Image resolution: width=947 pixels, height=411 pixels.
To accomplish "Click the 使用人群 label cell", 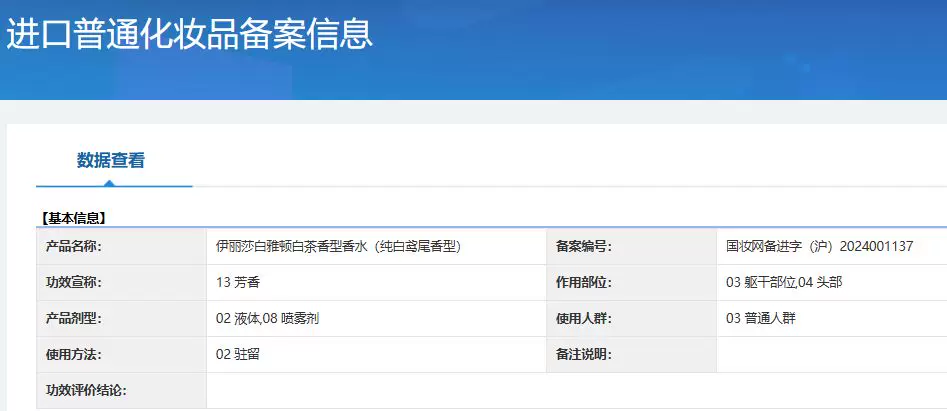I will (583, 318).
